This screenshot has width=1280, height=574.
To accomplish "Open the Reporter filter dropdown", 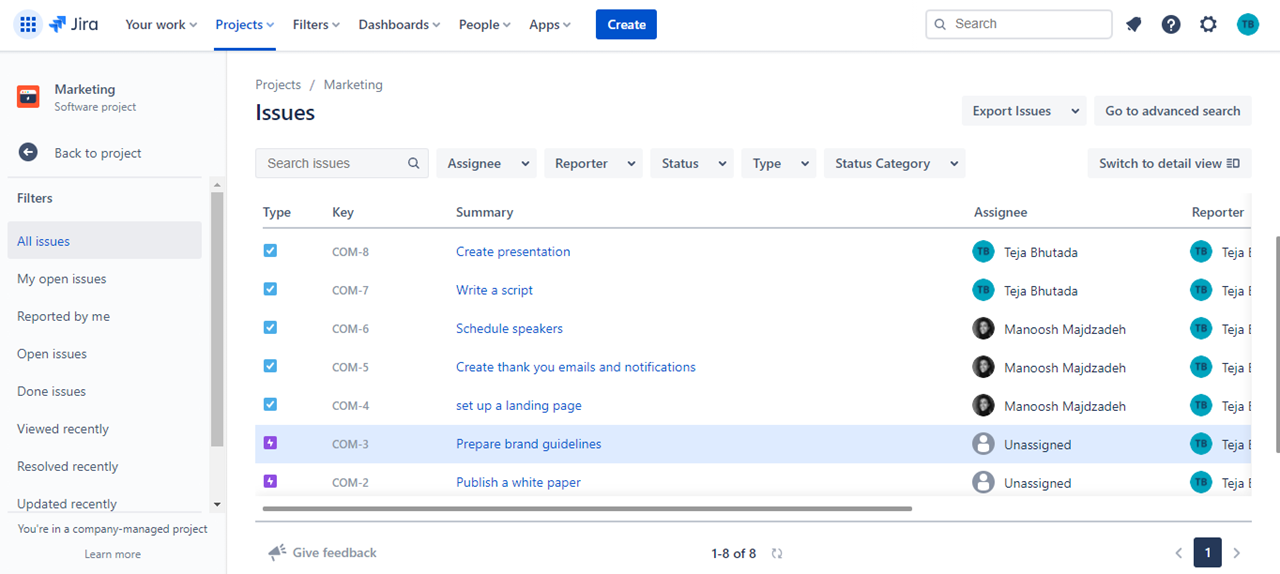I will point(593,163).
